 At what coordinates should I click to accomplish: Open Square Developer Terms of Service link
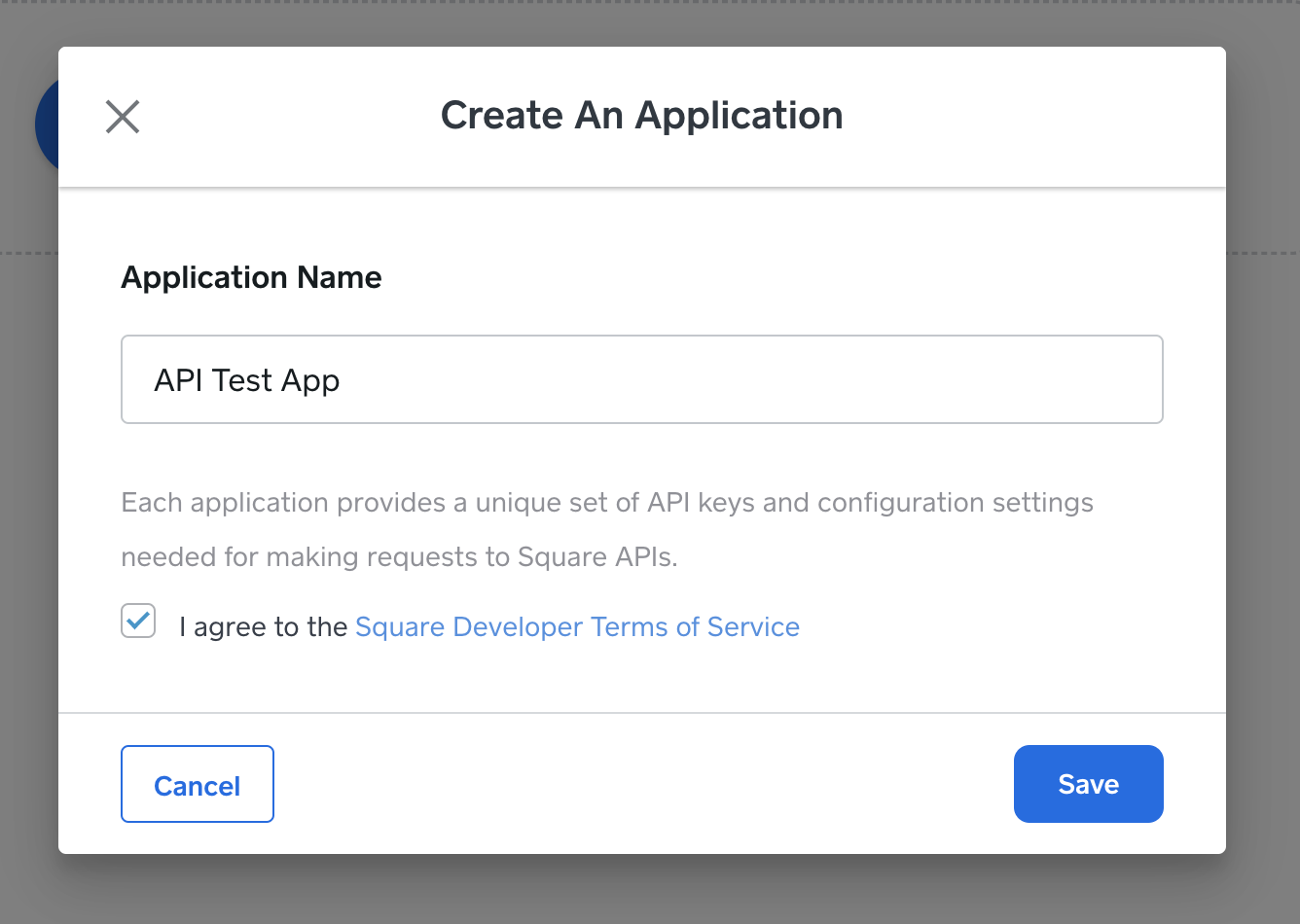[577, 627]
